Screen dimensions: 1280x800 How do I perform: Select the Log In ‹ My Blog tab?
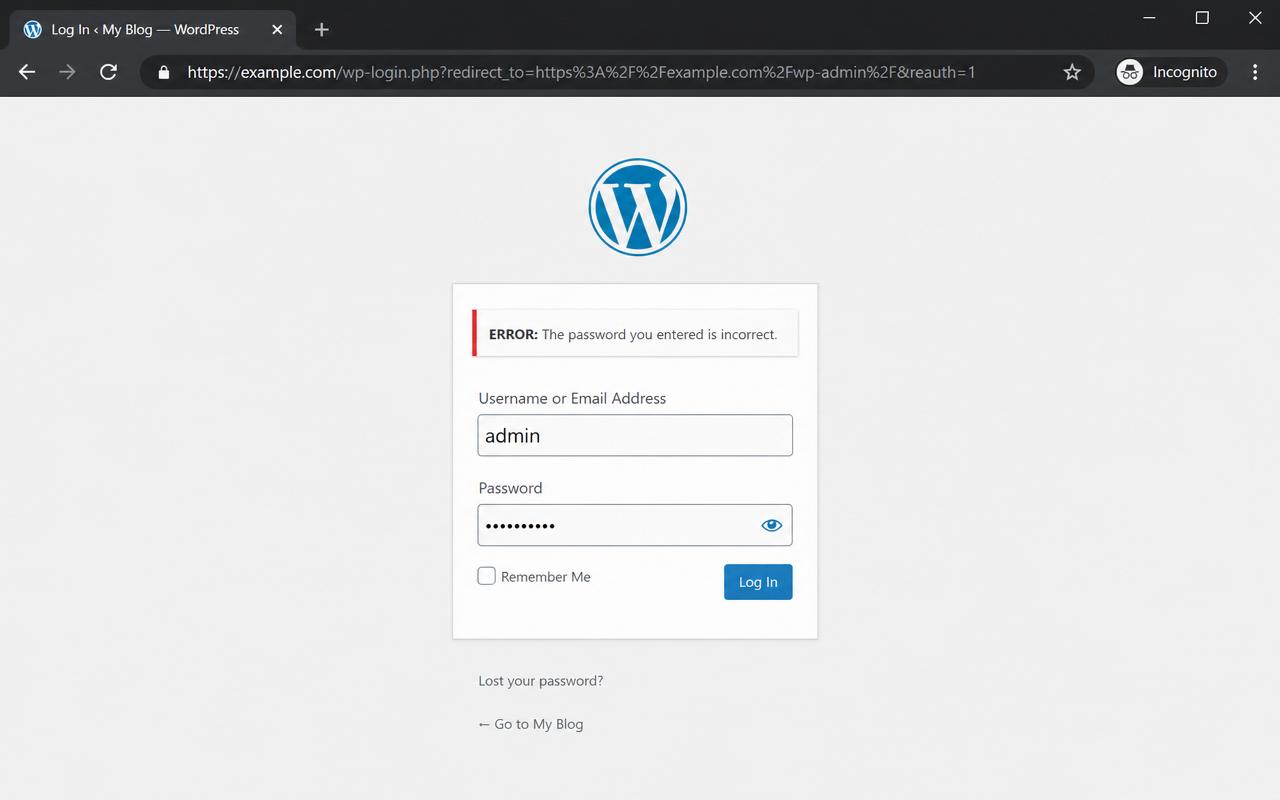coord(153,29)
